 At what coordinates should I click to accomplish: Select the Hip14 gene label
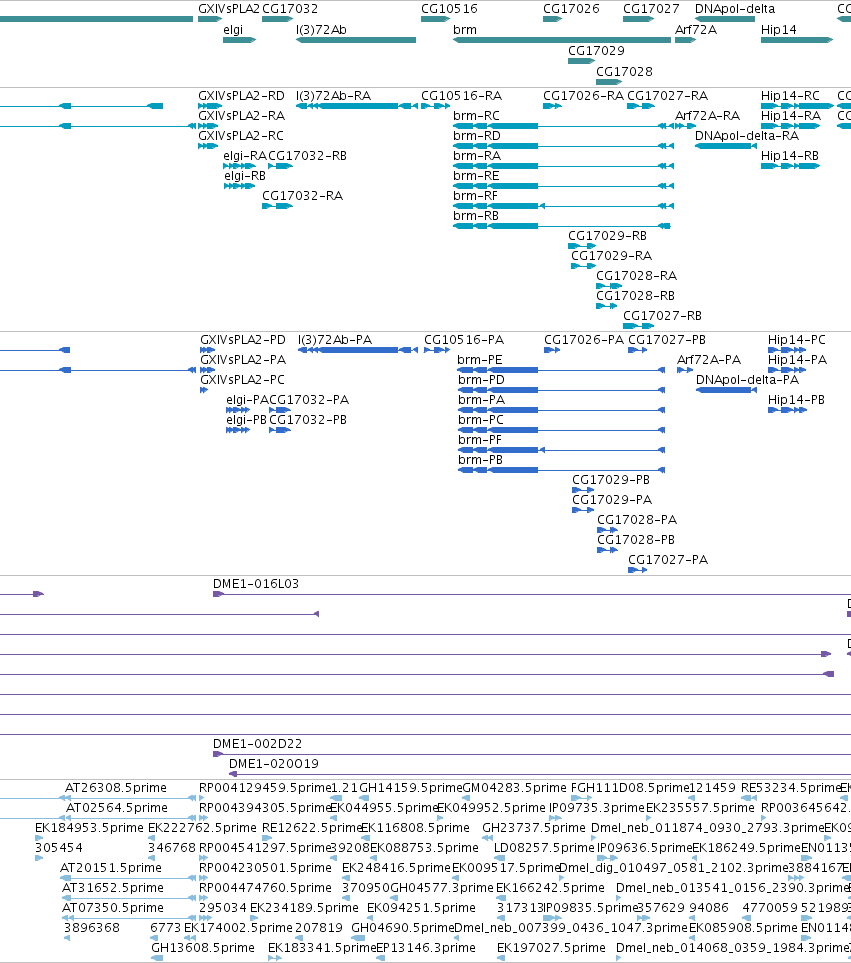click(x=779, y=29)
